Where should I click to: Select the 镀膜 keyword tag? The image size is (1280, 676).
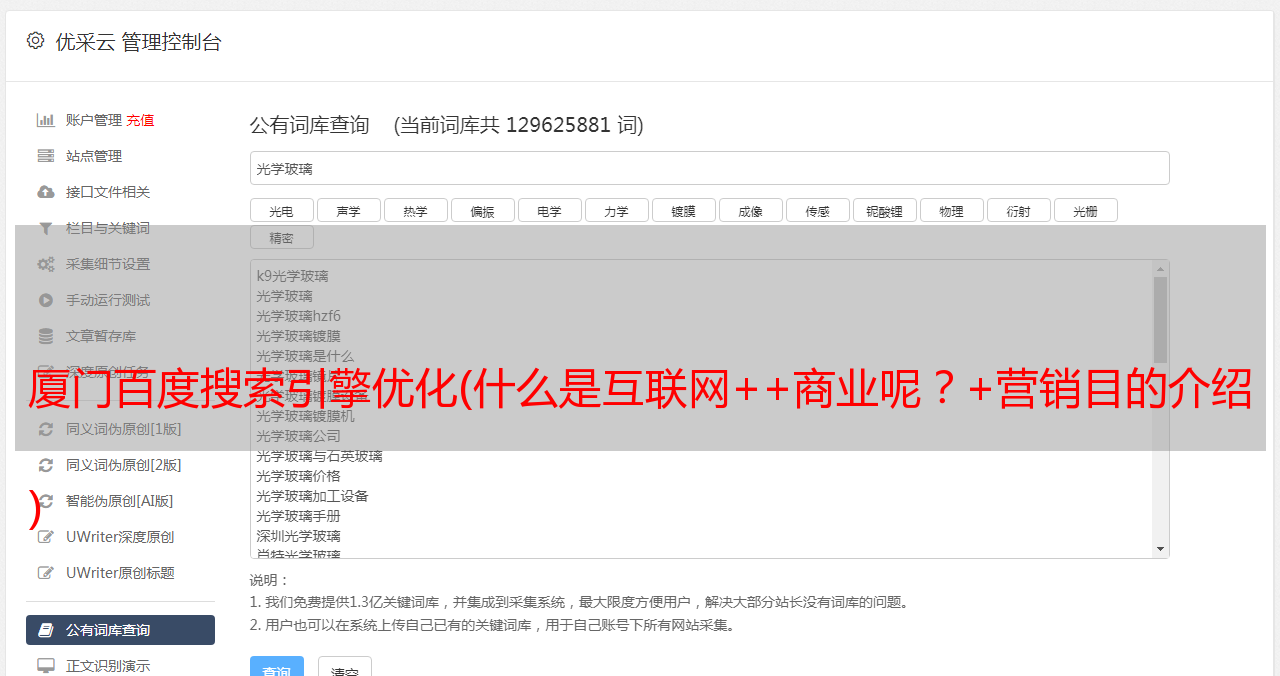pos(684,210)
